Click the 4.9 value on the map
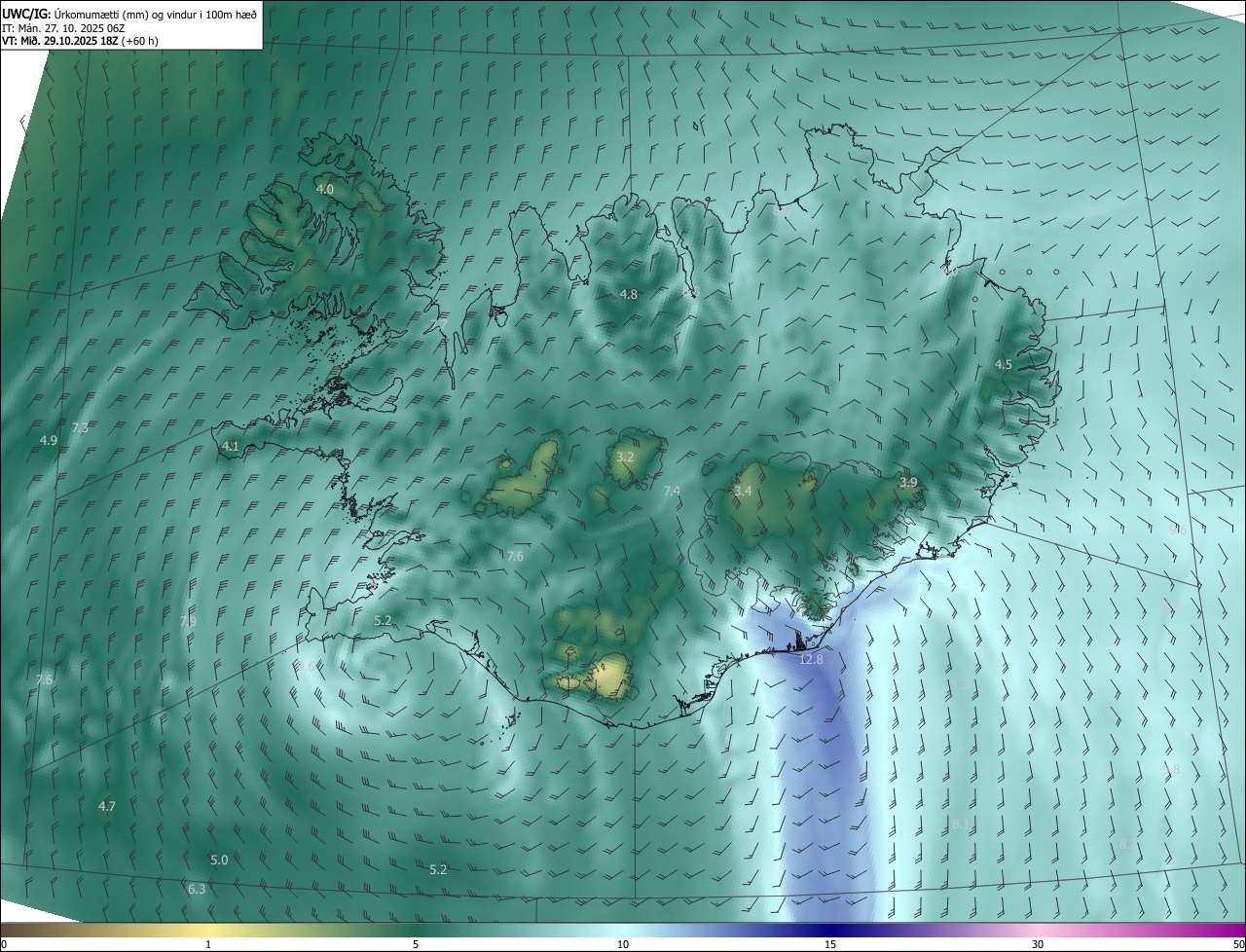 [49, 440]
